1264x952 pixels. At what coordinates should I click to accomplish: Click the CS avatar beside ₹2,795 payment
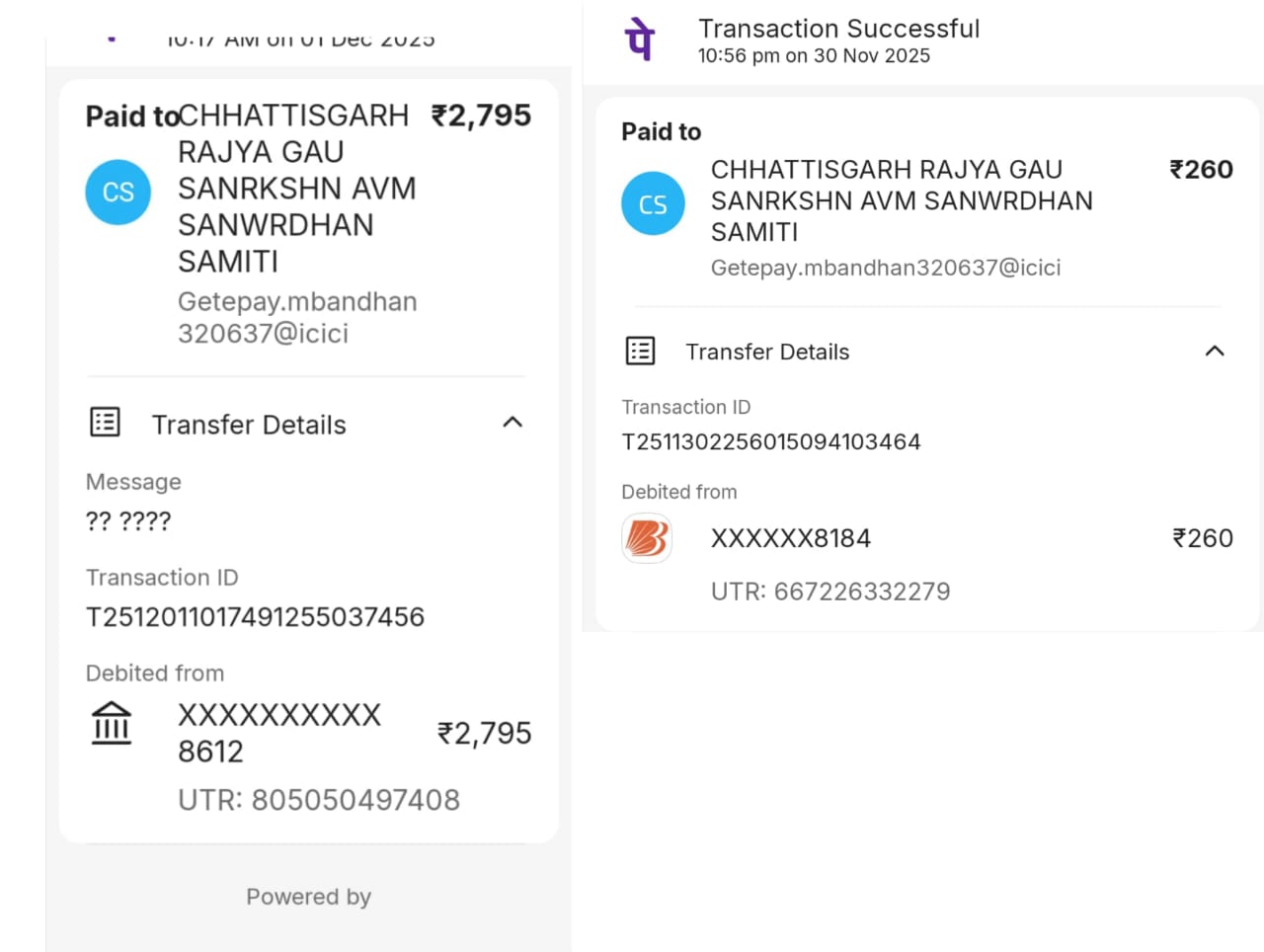click(118, 192)
